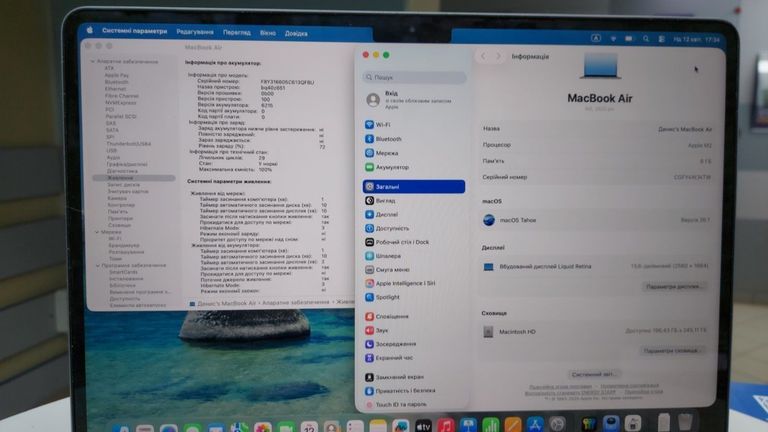Select Графіка/дисплеї in System Information tree
The image size is (768, 432).
(127, 165)
